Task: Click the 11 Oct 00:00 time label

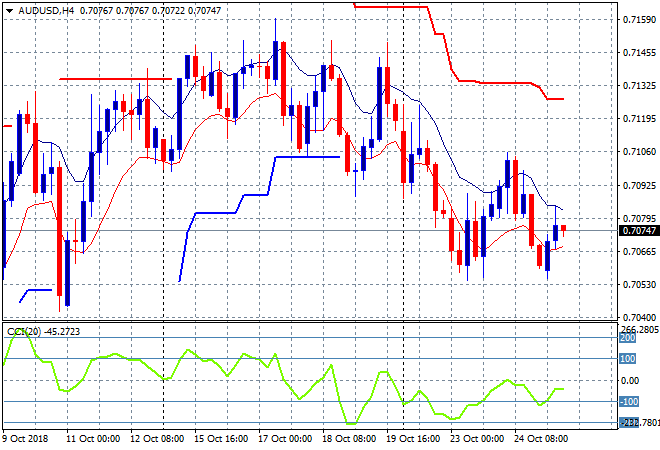Action: 93,439
